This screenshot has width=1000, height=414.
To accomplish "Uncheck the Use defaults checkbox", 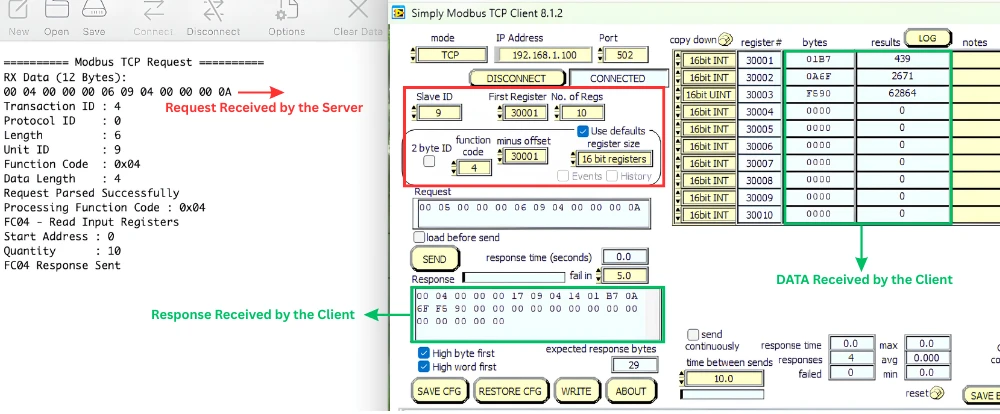I will coord(582,131).
